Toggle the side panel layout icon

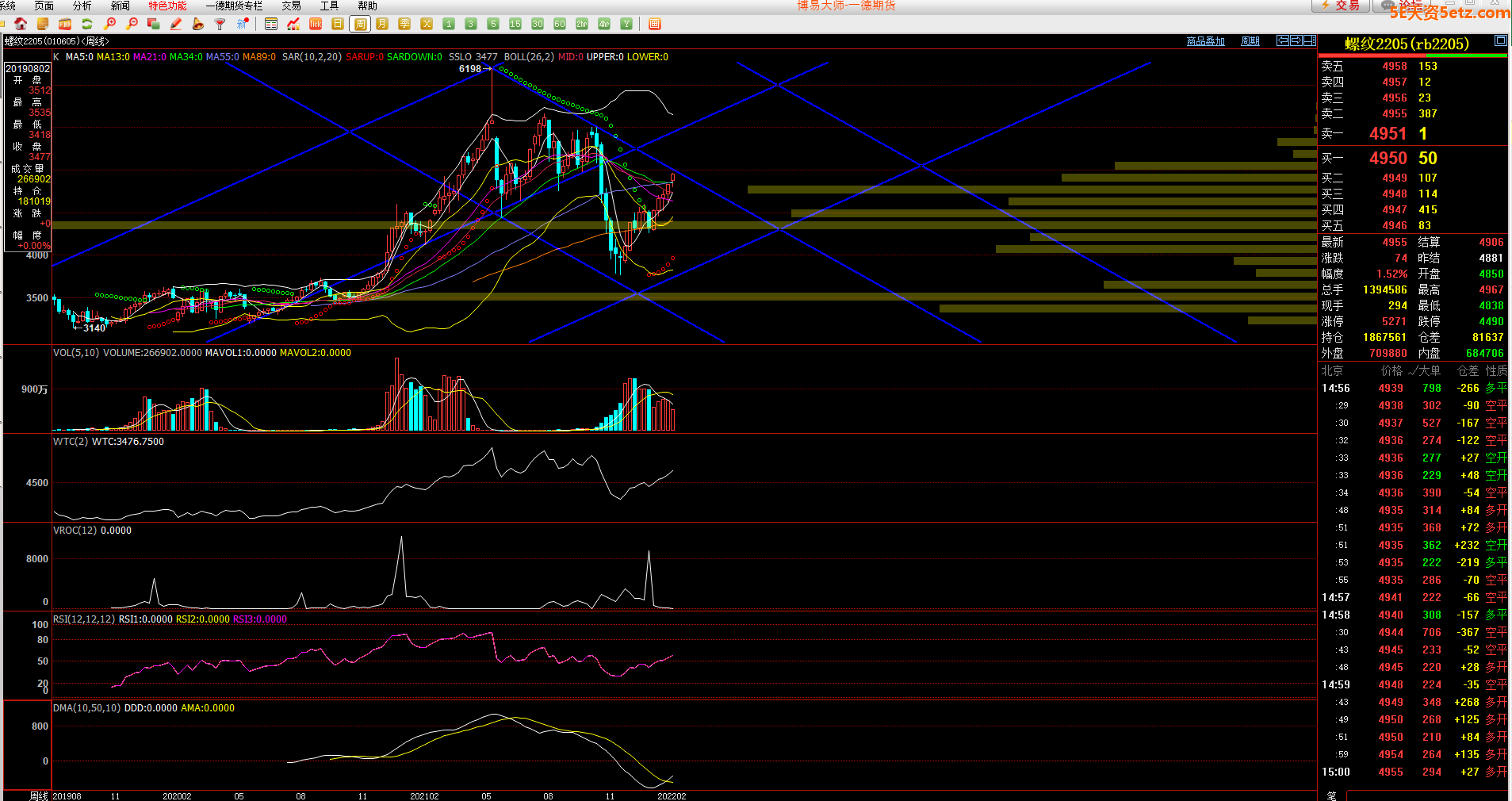click(x=1310, y=40)
